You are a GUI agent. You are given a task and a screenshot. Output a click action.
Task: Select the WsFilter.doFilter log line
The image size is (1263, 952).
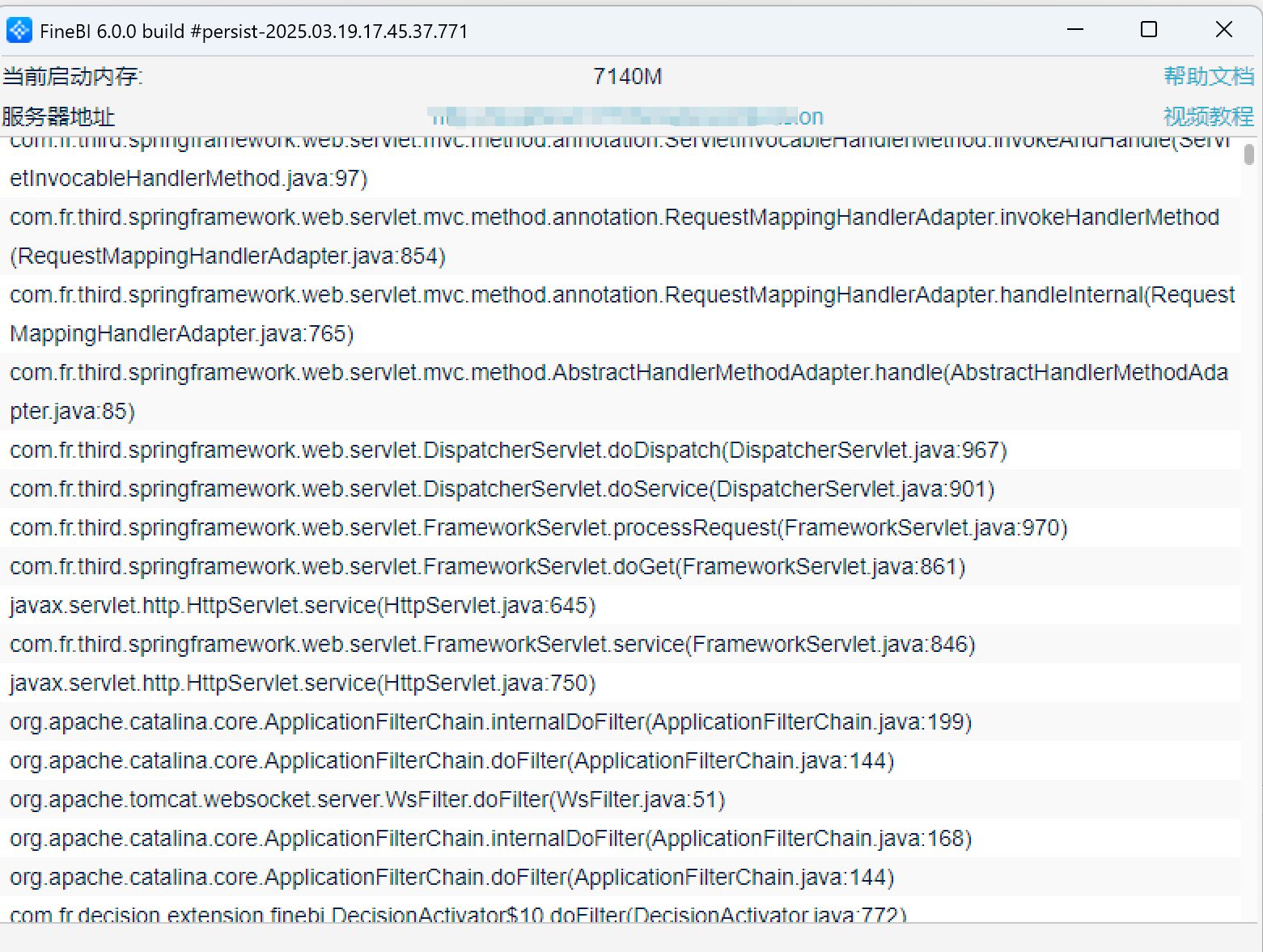click(367, 799)
